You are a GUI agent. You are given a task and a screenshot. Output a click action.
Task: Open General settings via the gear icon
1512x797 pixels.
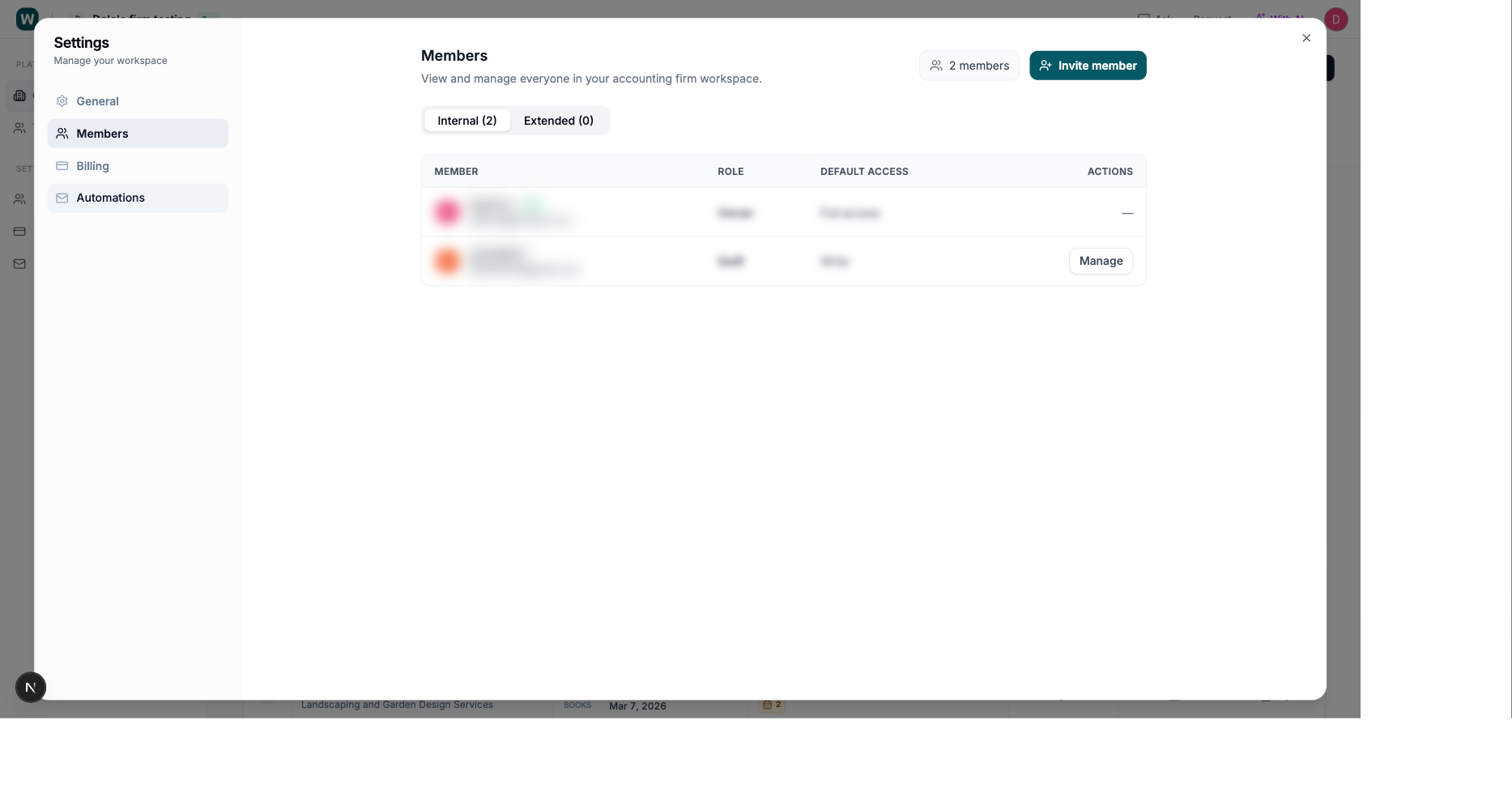pos(62,101)
